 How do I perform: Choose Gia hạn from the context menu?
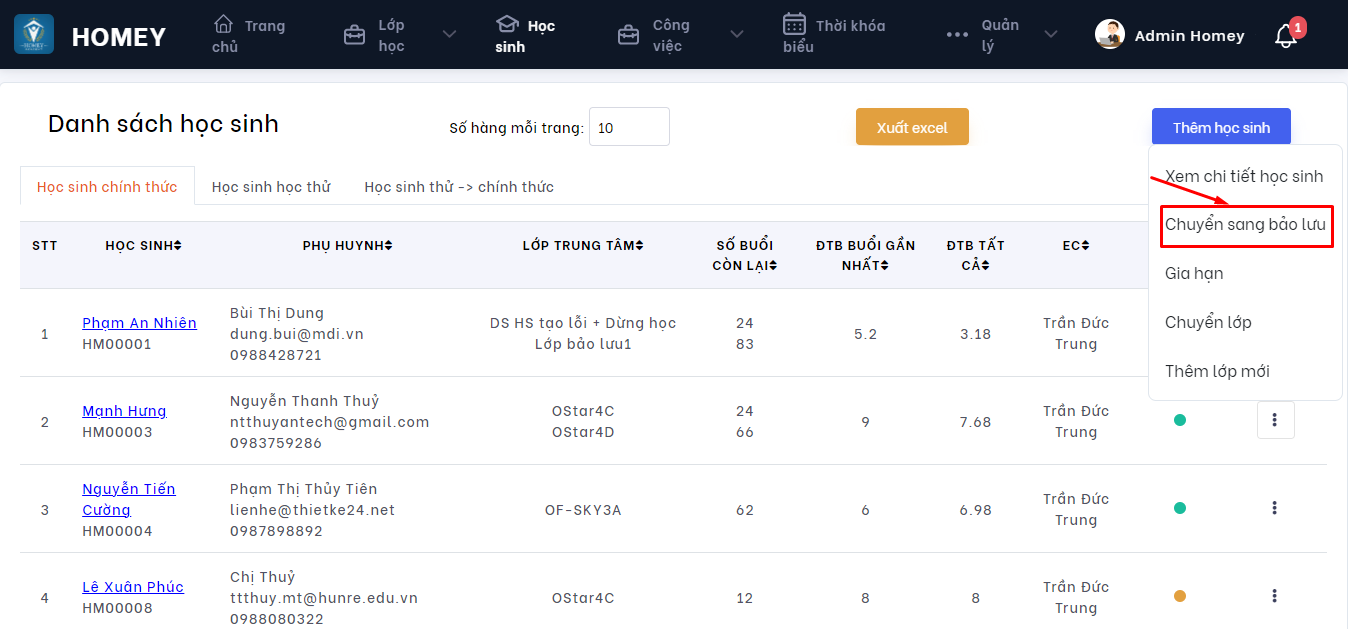pyautogui.click(x=1194, y=273)
